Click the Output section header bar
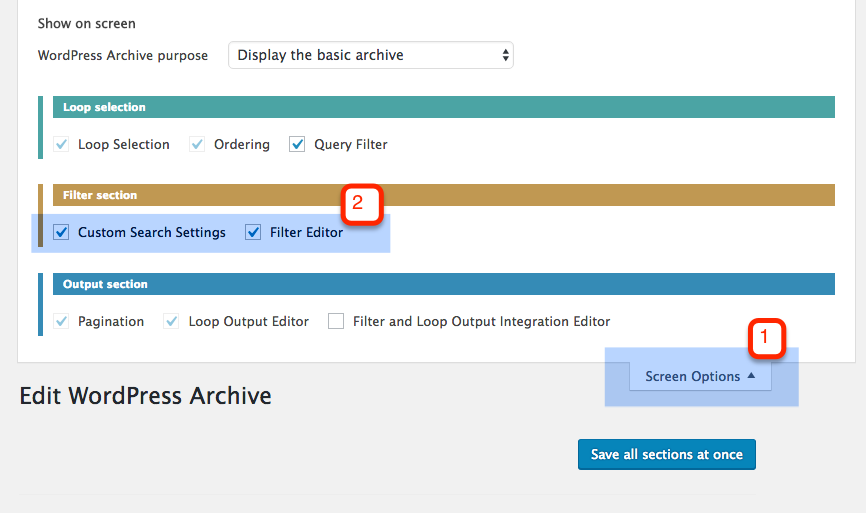Screen dimensions: 866x513 click(x=443, y=284)
